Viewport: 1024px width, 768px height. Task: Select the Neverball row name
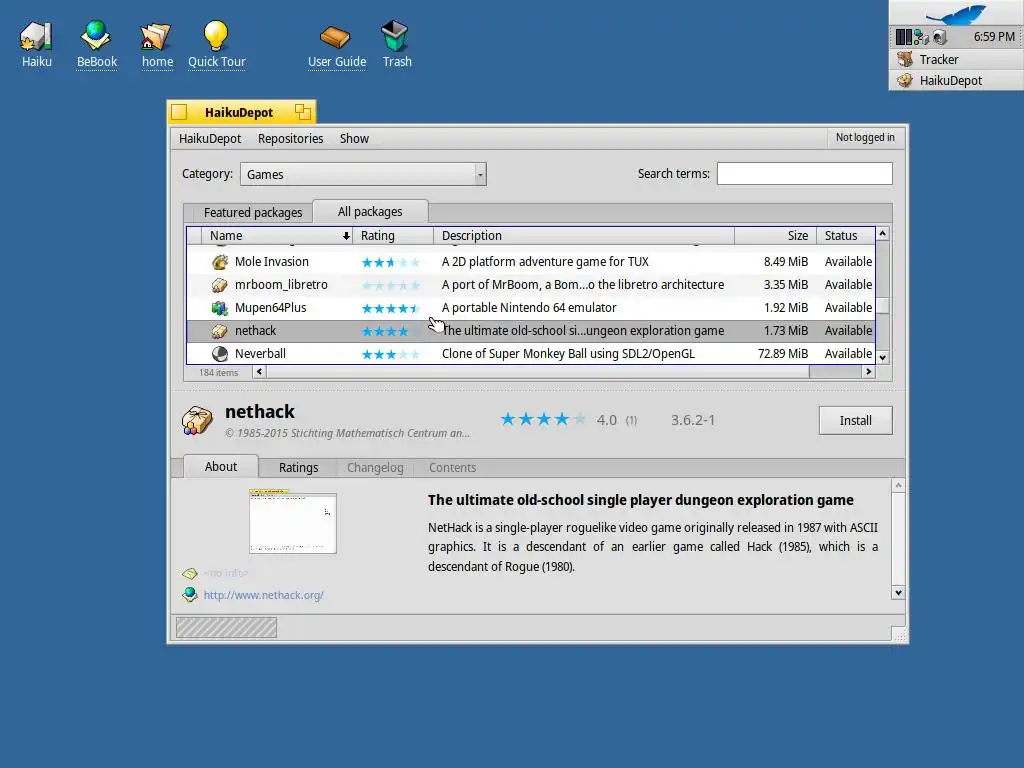(x=260, y=354)
